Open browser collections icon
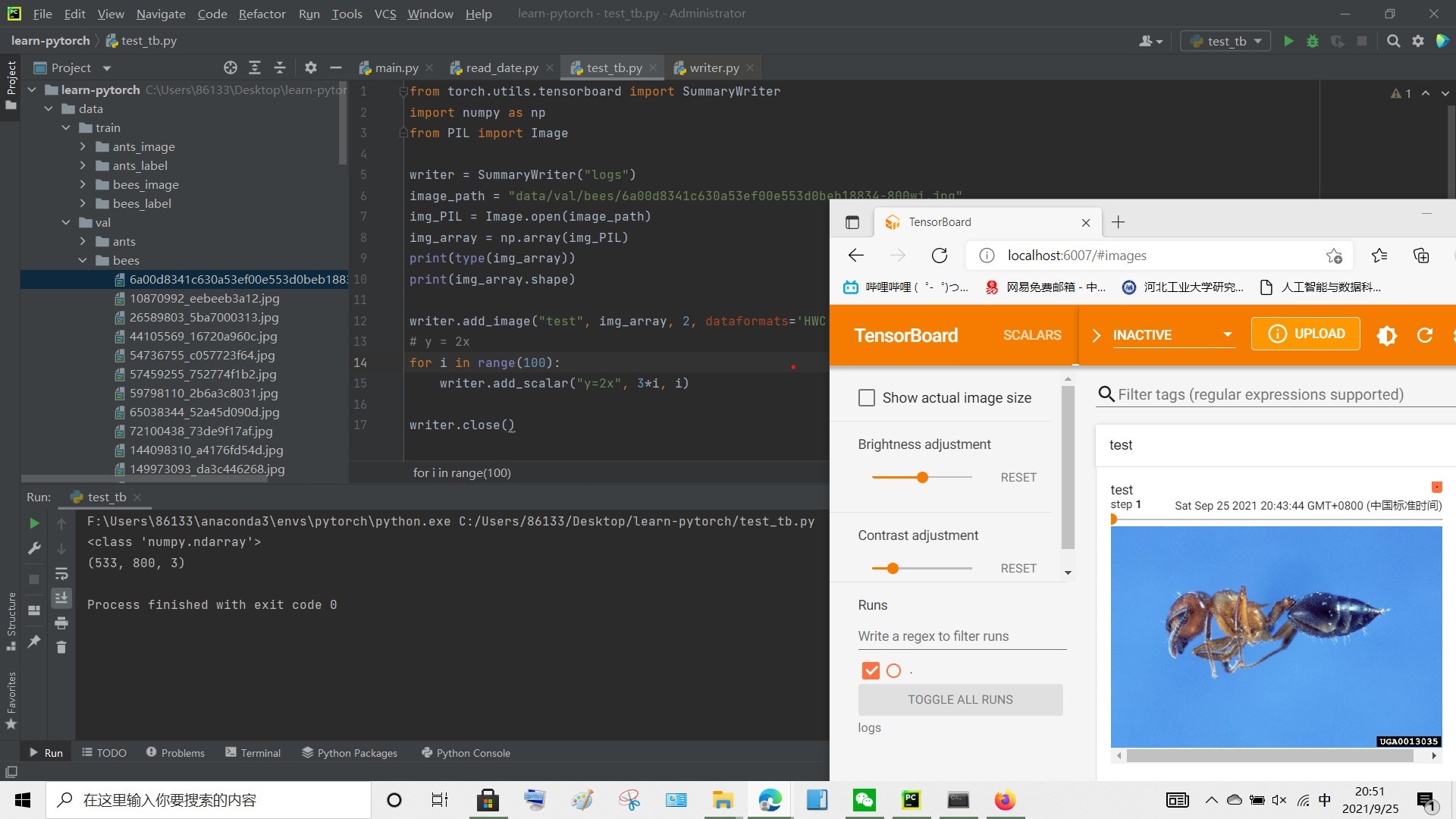 click(1421, 256)
